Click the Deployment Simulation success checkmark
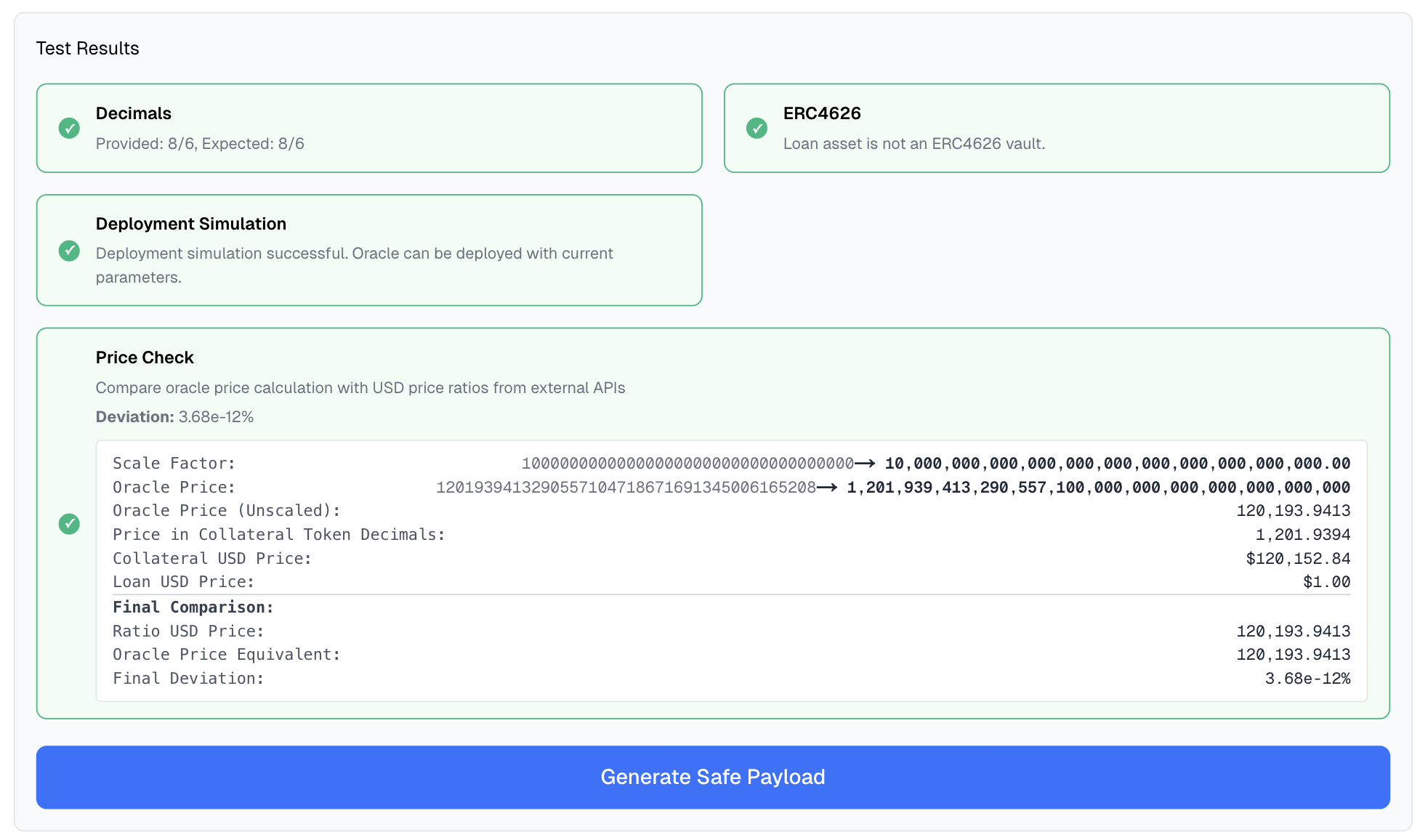Viewport: 1420px width, 840px height. 69,251
